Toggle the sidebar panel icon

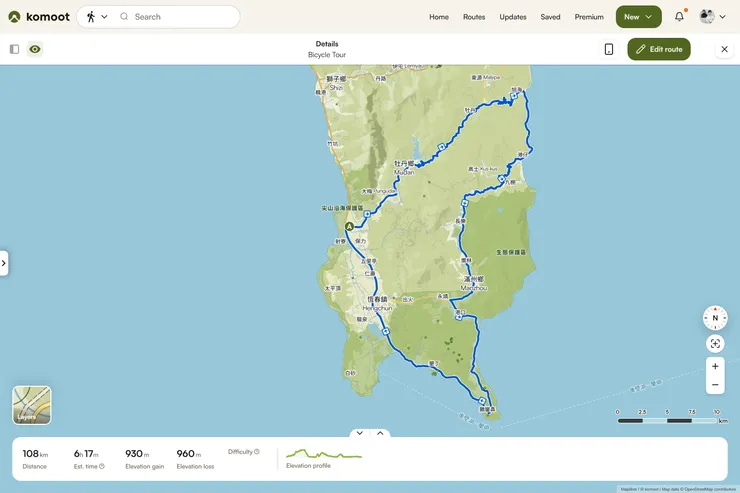point(14,49)
